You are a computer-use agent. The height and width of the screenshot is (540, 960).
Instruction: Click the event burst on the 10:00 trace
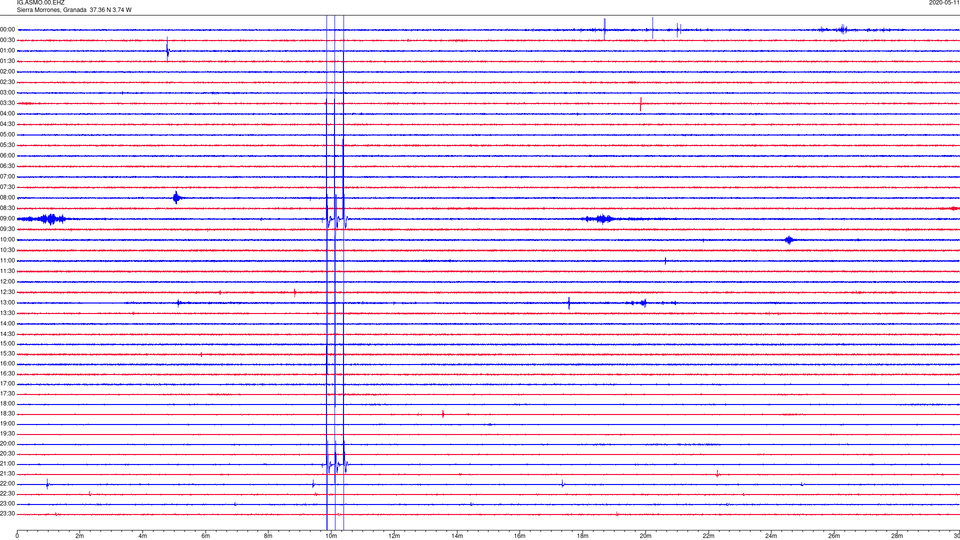[789, 240]
